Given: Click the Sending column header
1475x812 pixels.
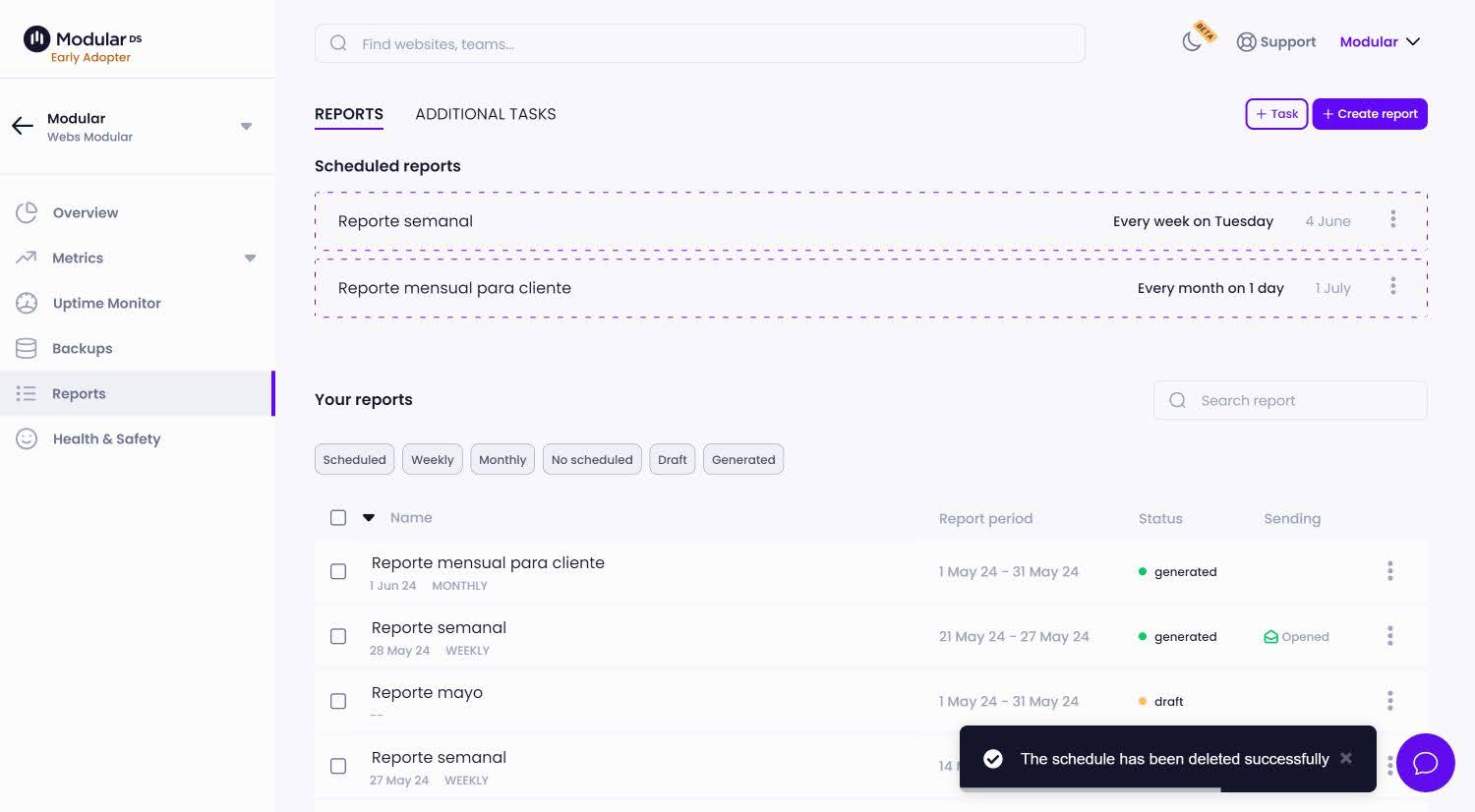Looking at the screenshot, I should click(x=1292, y=518).
